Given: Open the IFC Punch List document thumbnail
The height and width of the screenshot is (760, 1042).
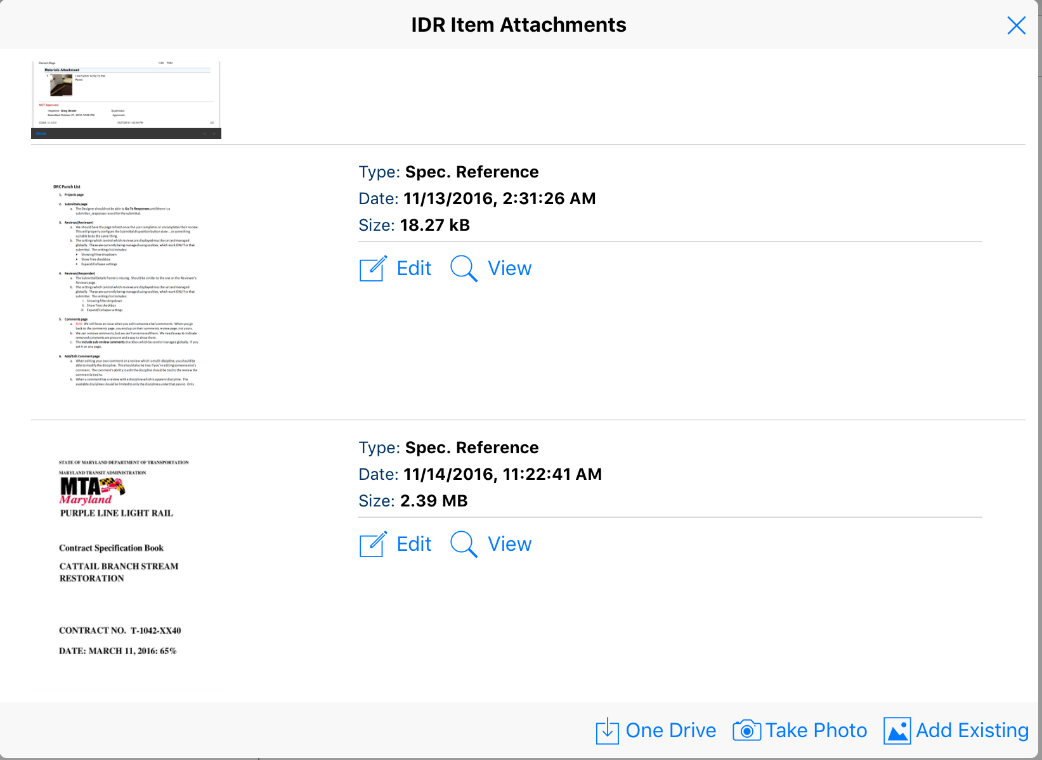Looking at the screenshot, I should click(126, 283).
